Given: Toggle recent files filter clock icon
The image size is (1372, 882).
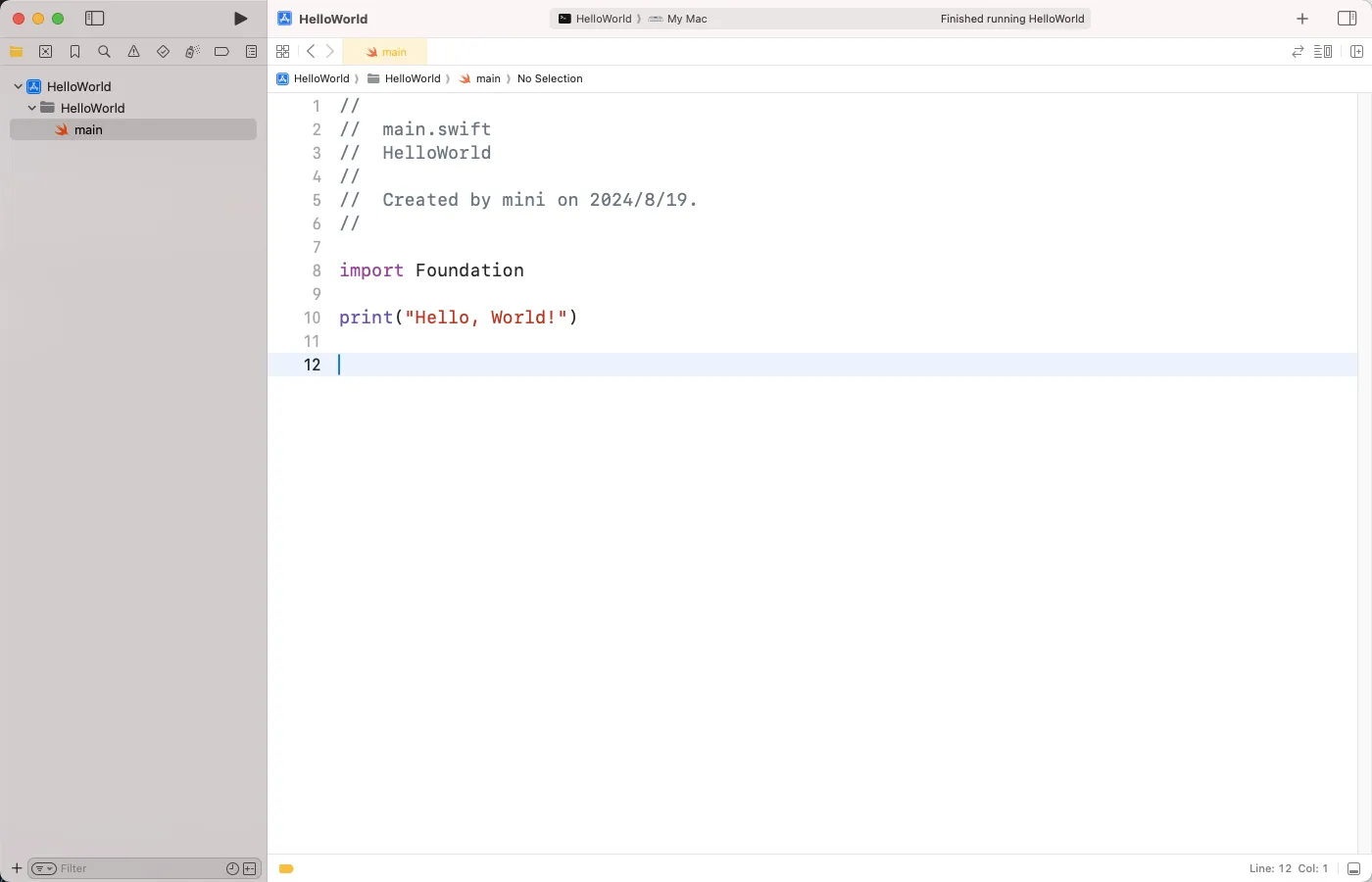Looking at the screenshot, I should click(x=232, y=868).
